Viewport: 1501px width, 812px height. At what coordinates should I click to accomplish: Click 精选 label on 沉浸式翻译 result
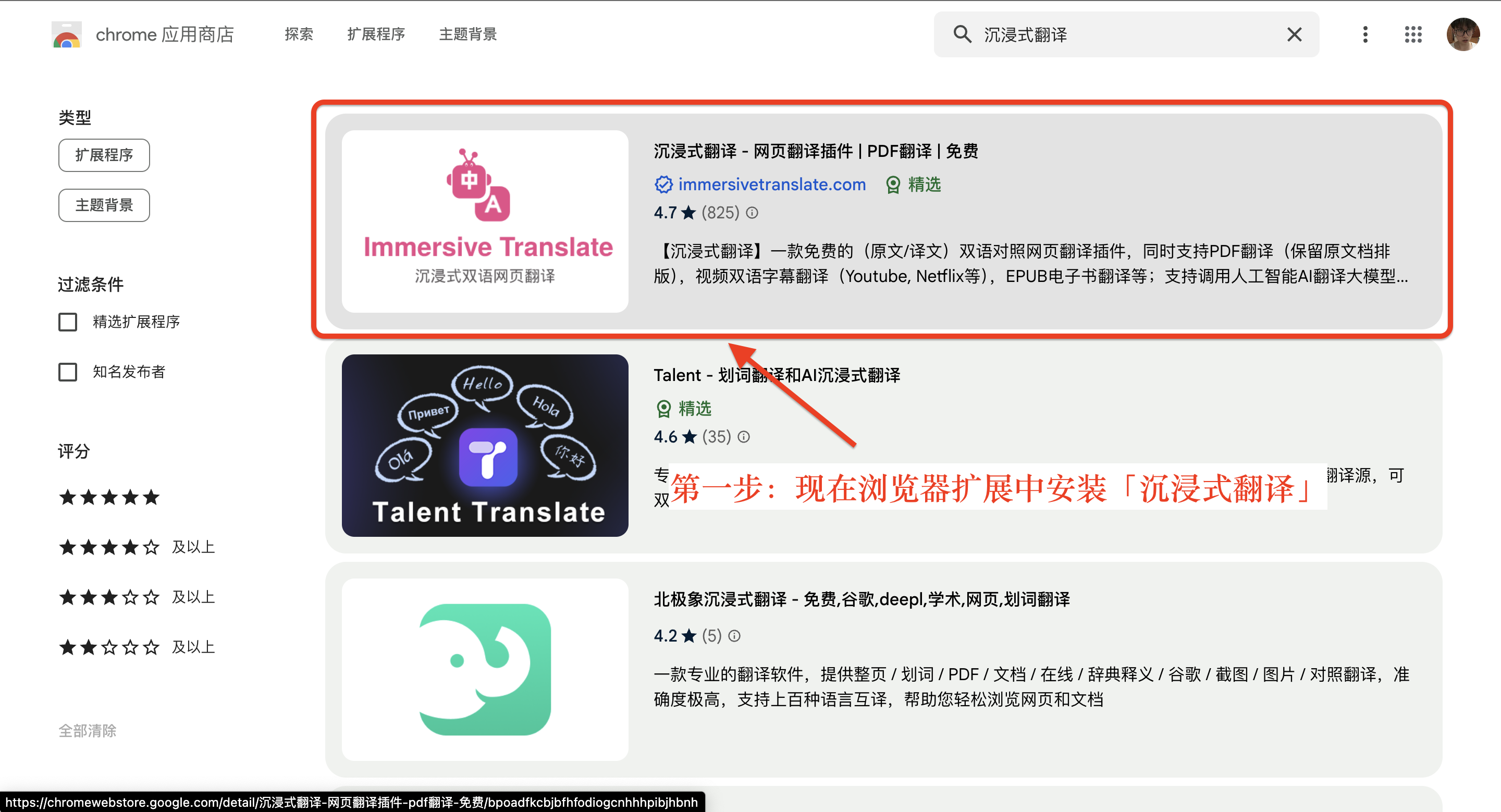tap(925, 184)
